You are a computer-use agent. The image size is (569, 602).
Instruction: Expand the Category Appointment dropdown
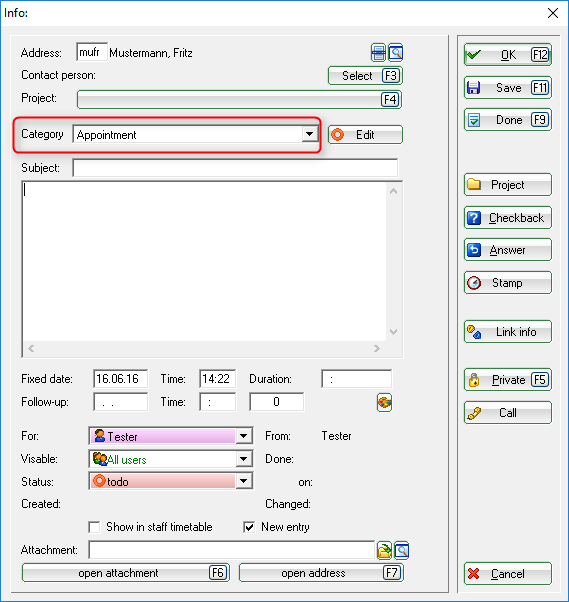(309, 134)
